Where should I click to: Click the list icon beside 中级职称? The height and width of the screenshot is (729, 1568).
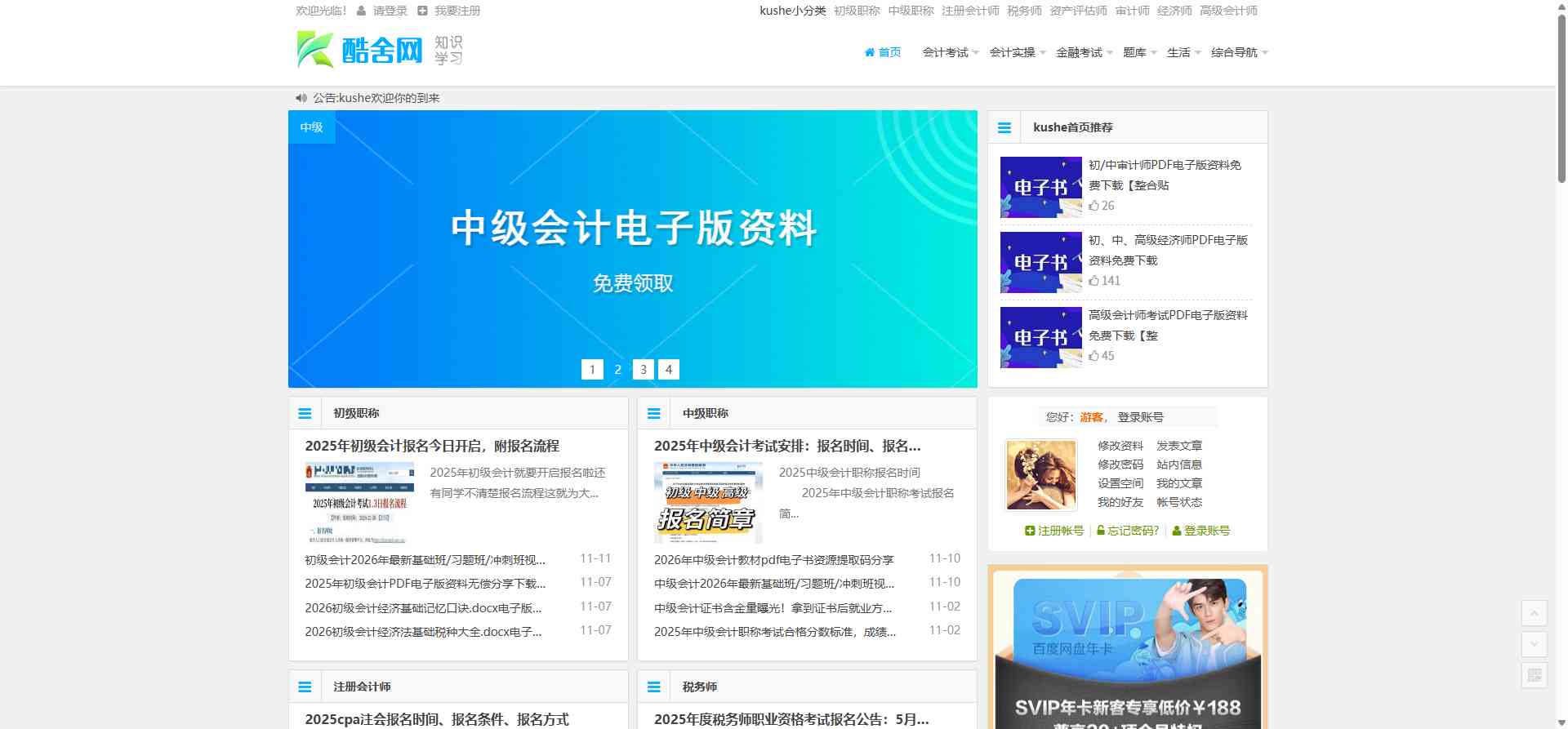pyautogui.click(x=653, y=414)
